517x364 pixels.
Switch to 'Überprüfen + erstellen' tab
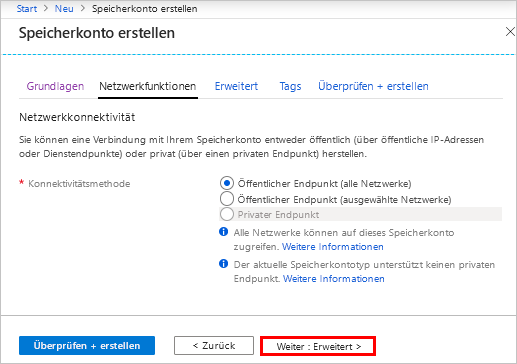(x=373, y=86)
